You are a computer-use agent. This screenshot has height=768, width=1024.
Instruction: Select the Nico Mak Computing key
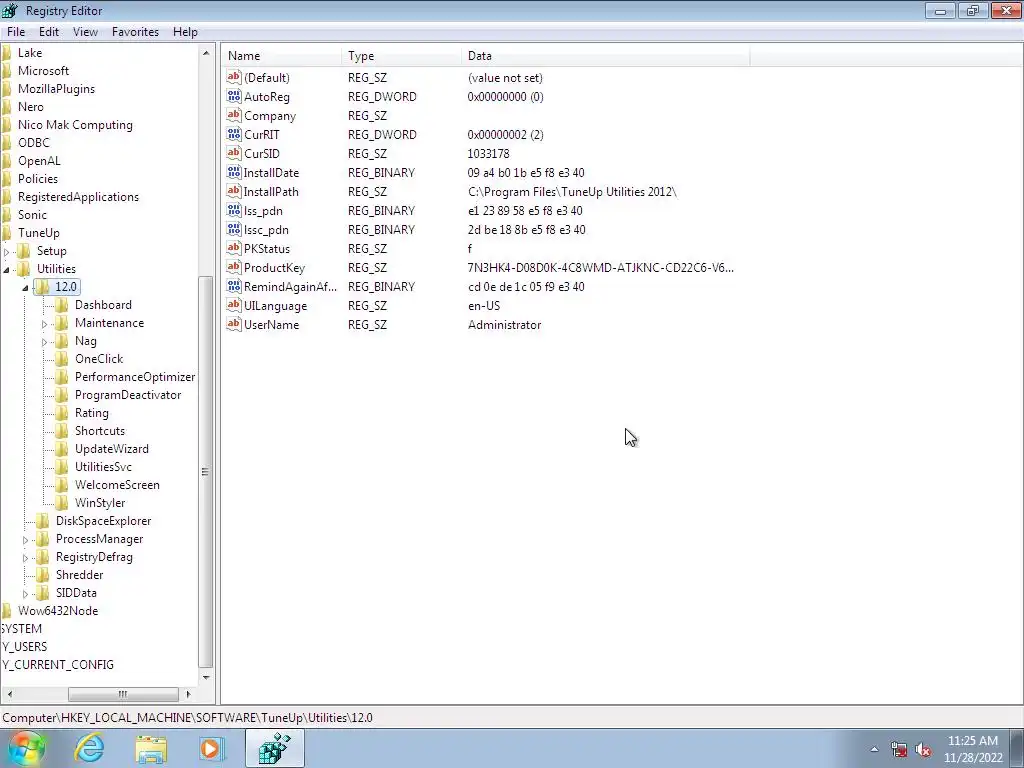75,125
